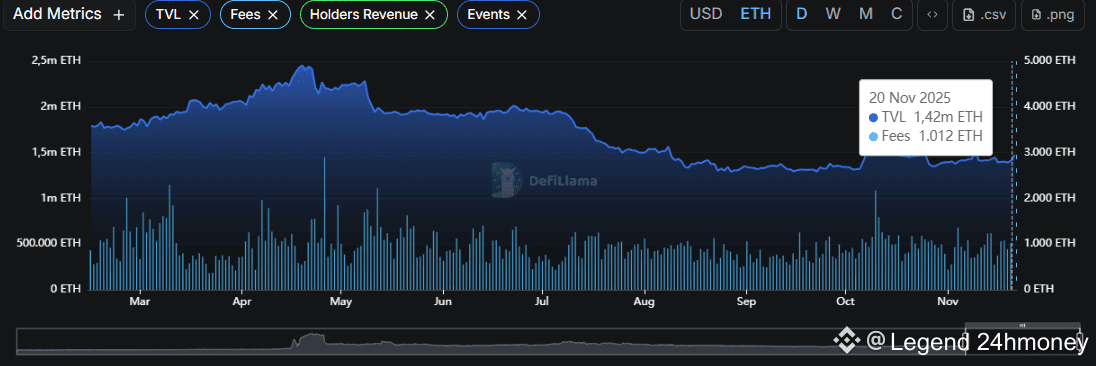Viewport: 1096px width, 366px height.
Task: Select monthly M interval
Action: [x=866, y=15]
